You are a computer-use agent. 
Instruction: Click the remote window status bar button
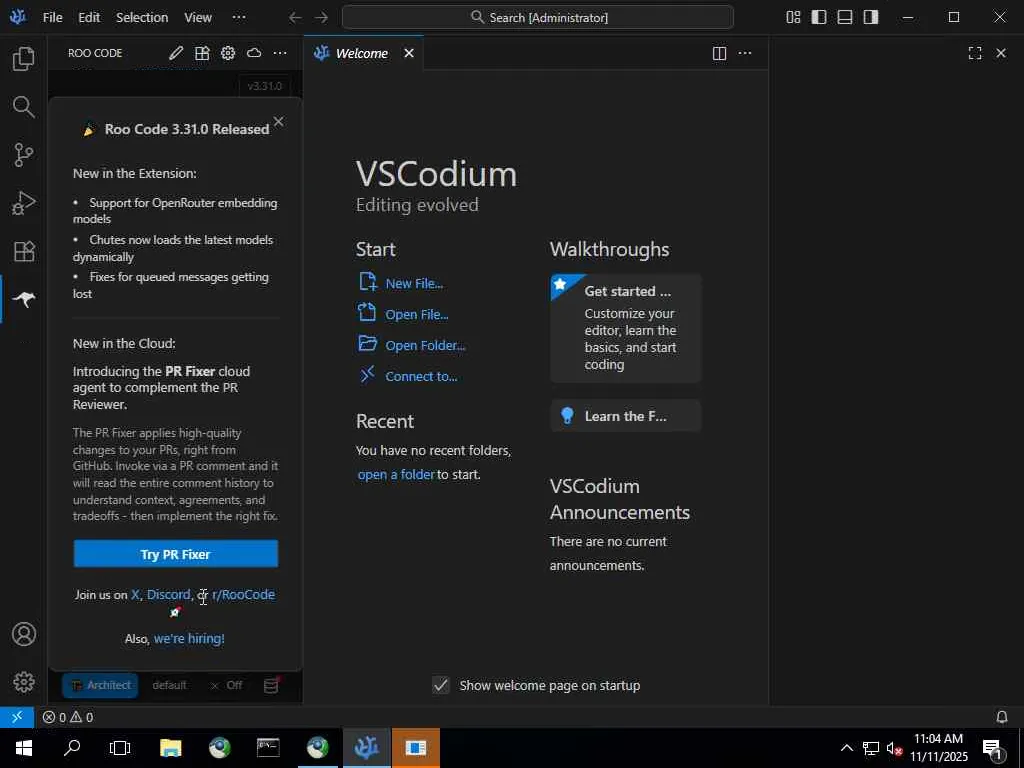click(17, 717)
